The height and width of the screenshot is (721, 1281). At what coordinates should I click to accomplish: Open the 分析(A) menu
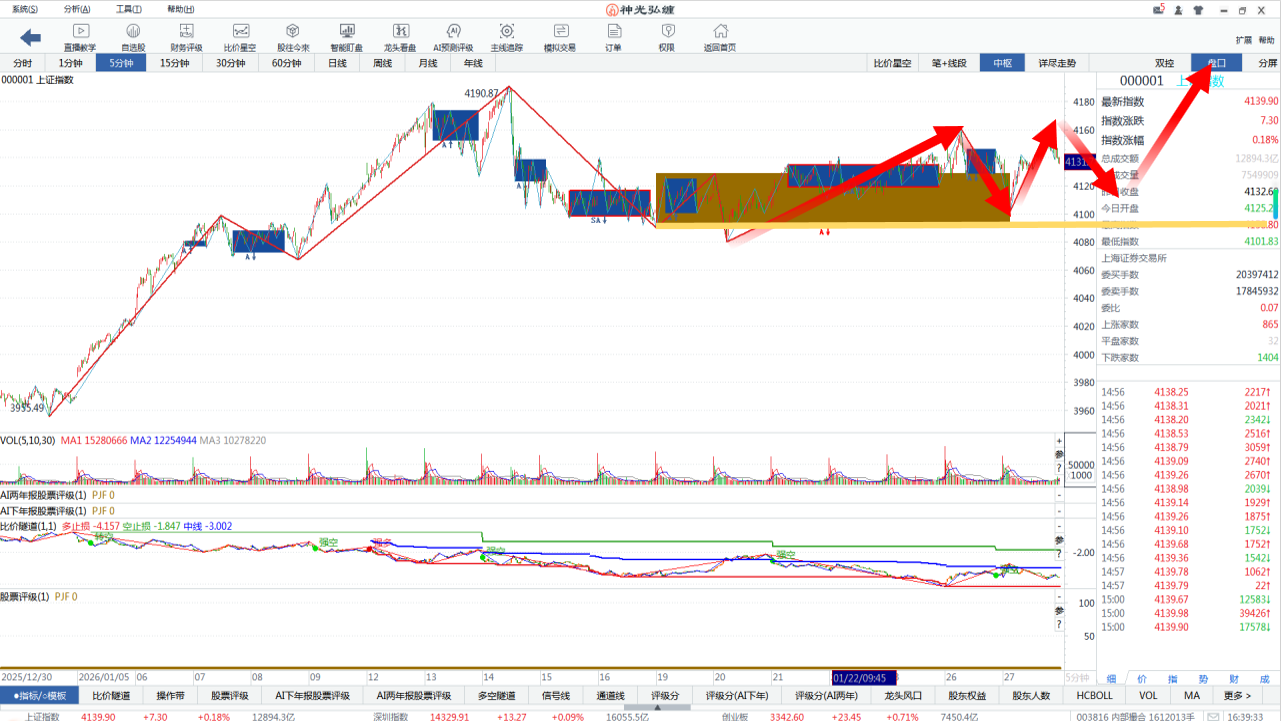(76, 9)
